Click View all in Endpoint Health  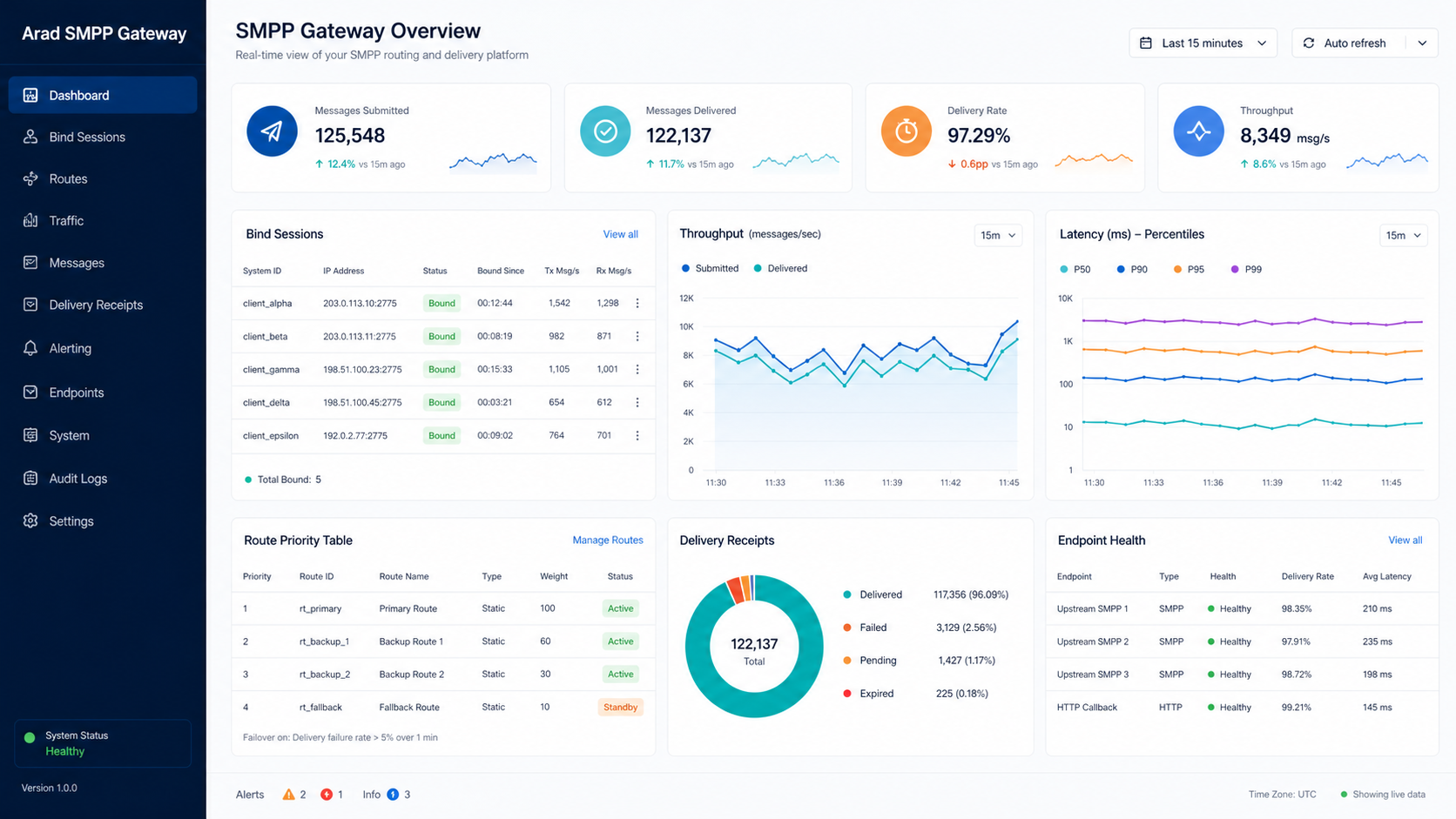tap(1405, 540)
